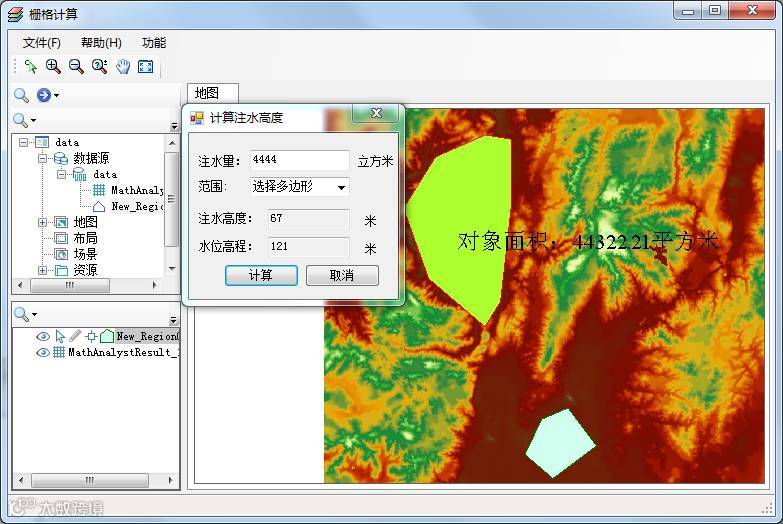
Task: Select the 数据源 tree item
Action: pyautogui.click(x=91, y=158)
